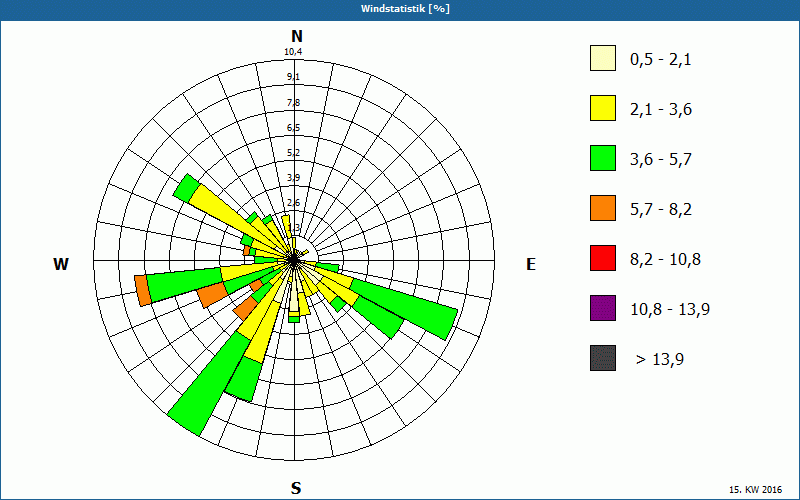The image size is (800, 500).
Task: Click the S compass label
Action: coord(296,488)
